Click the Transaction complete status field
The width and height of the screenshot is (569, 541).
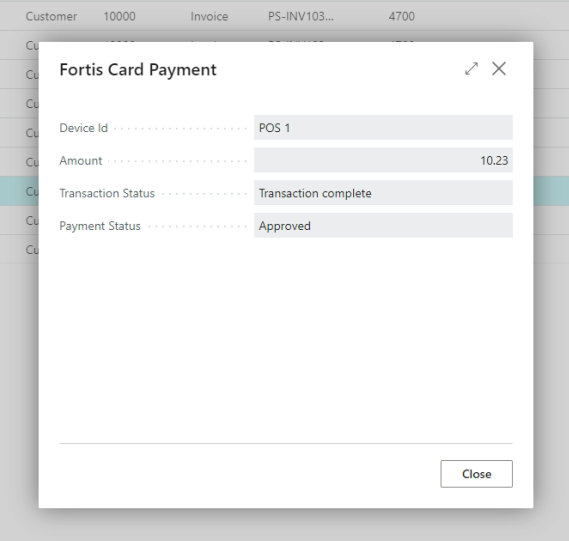tap(383, 193)
